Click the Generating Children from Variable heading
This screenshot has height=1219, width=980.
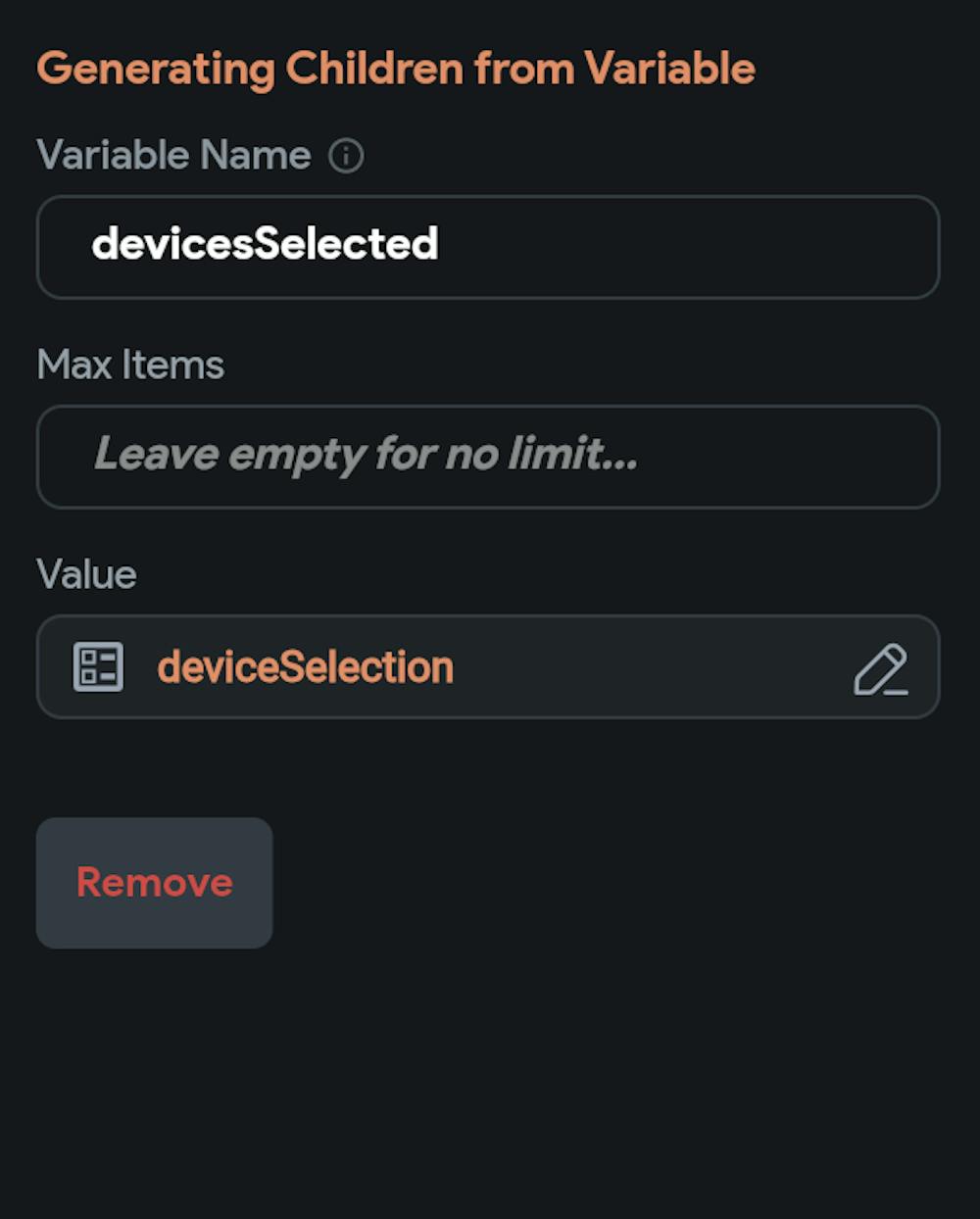pyautogui.click(x=396, y=69)
